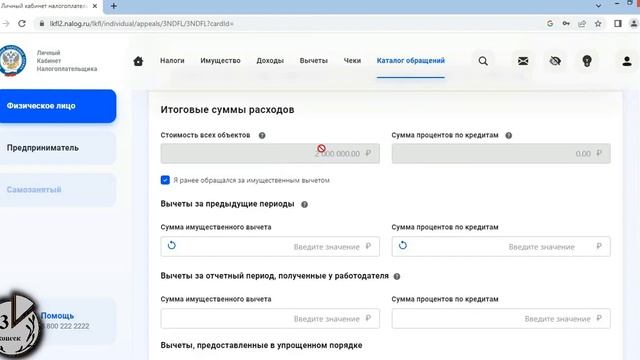Switch to Самозанятый sidebar section
640x360 pixels.
point(58,190)
